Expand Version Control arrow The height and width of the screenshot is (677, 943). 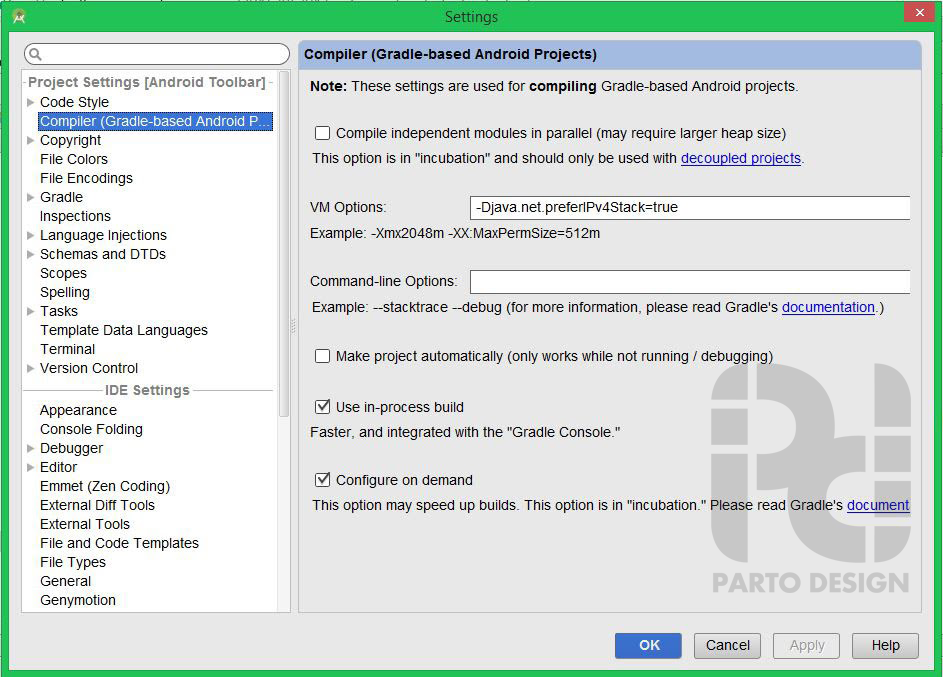31,368
